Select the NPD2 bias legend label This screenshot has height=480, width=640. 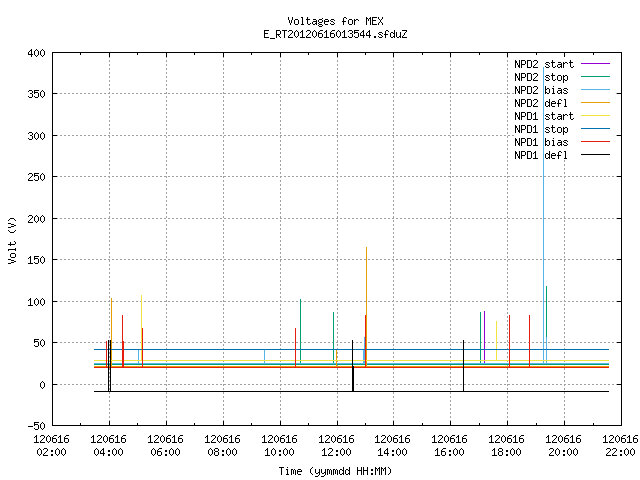541,90
